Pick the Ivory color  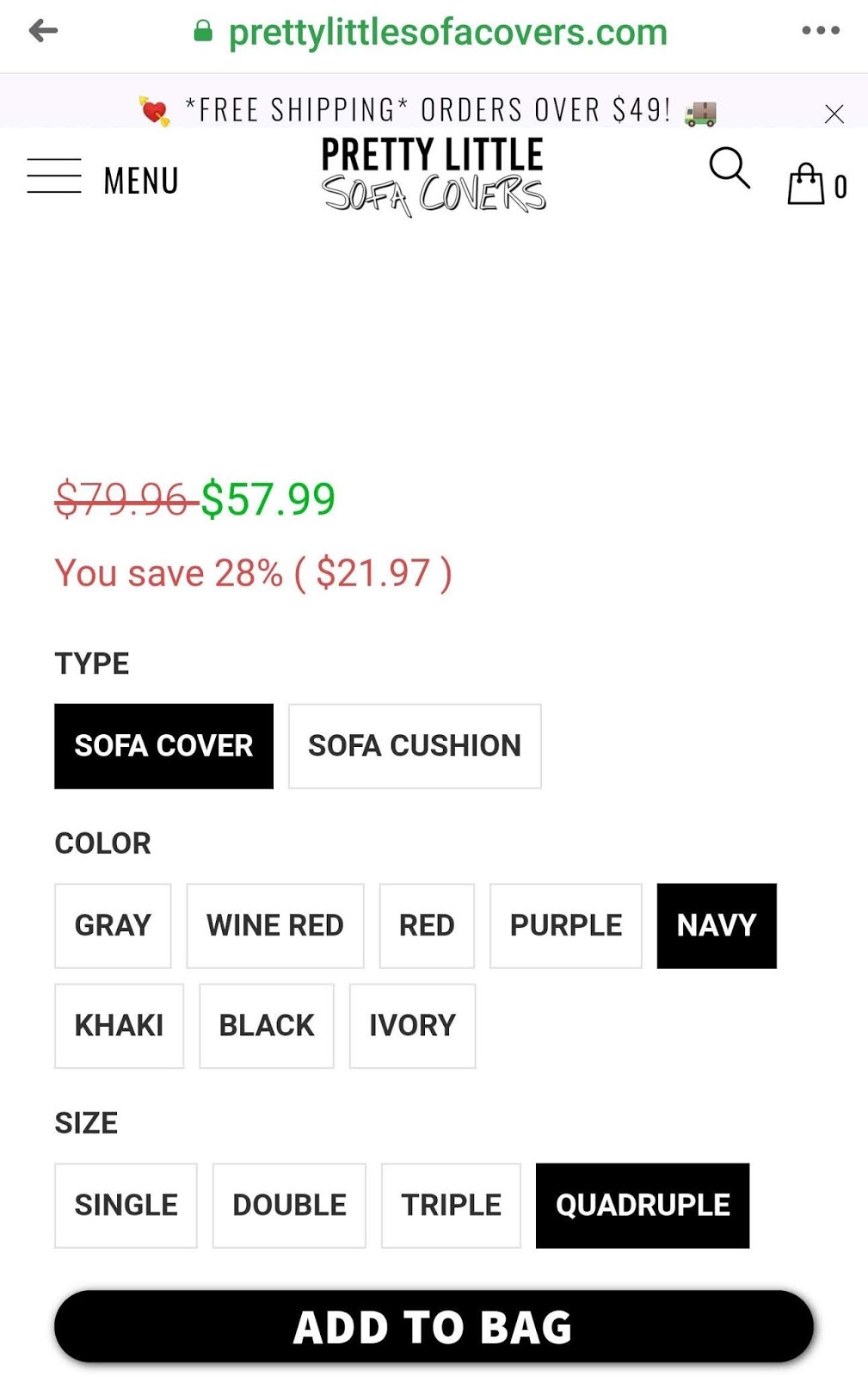pyautogui.click(x=412, y=1025)
